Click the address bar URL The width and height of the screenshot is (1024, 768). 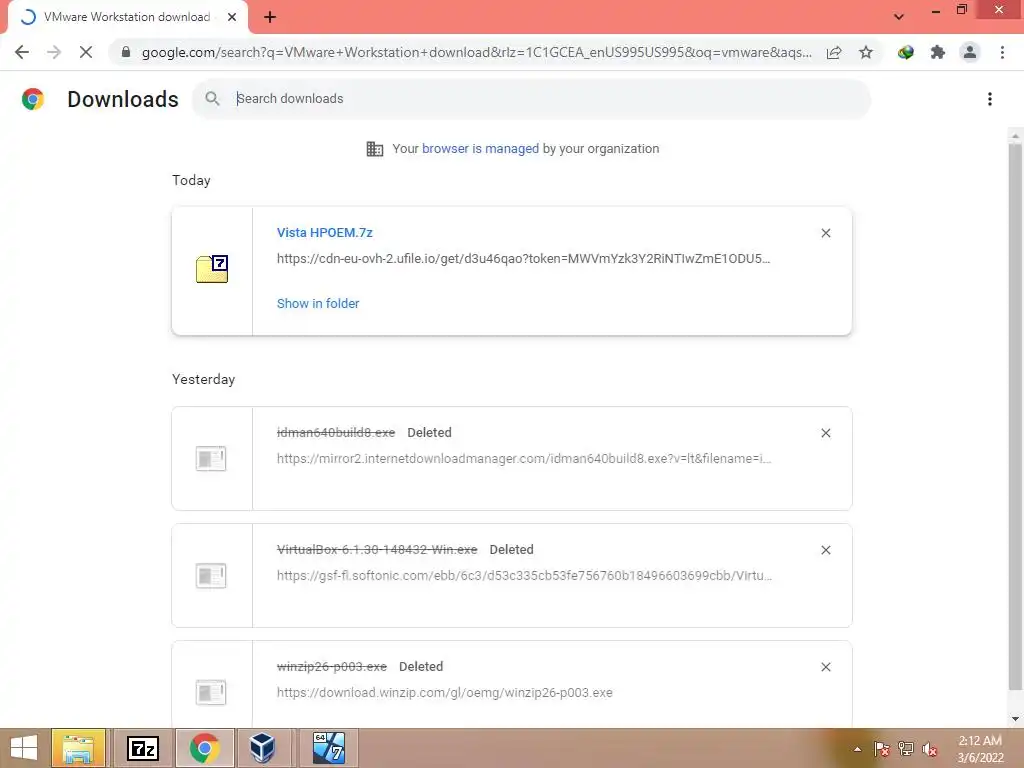point(477,52)
